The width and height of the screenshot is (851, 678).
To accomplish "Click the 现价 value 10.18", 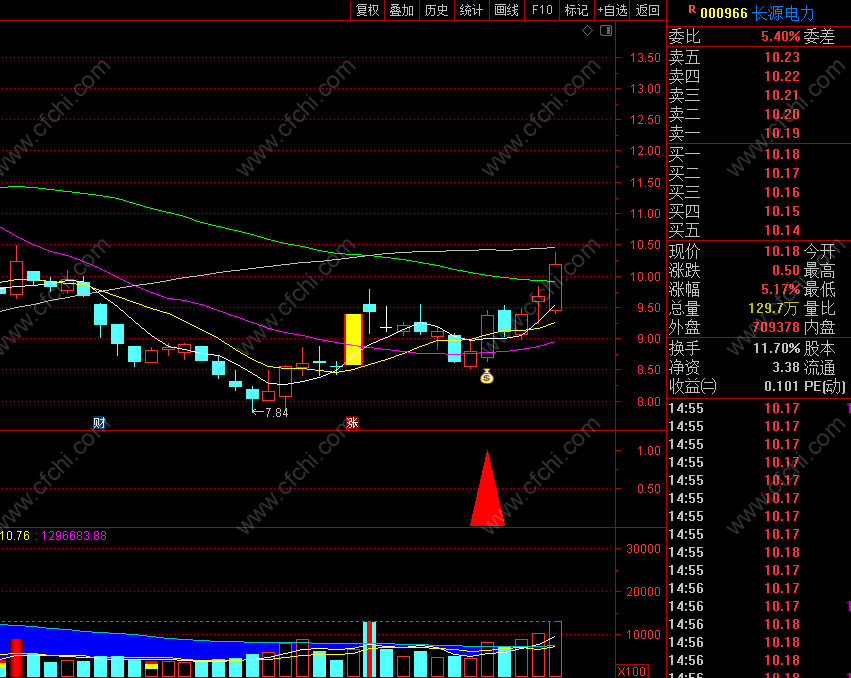I will click(x=782, y=251).
